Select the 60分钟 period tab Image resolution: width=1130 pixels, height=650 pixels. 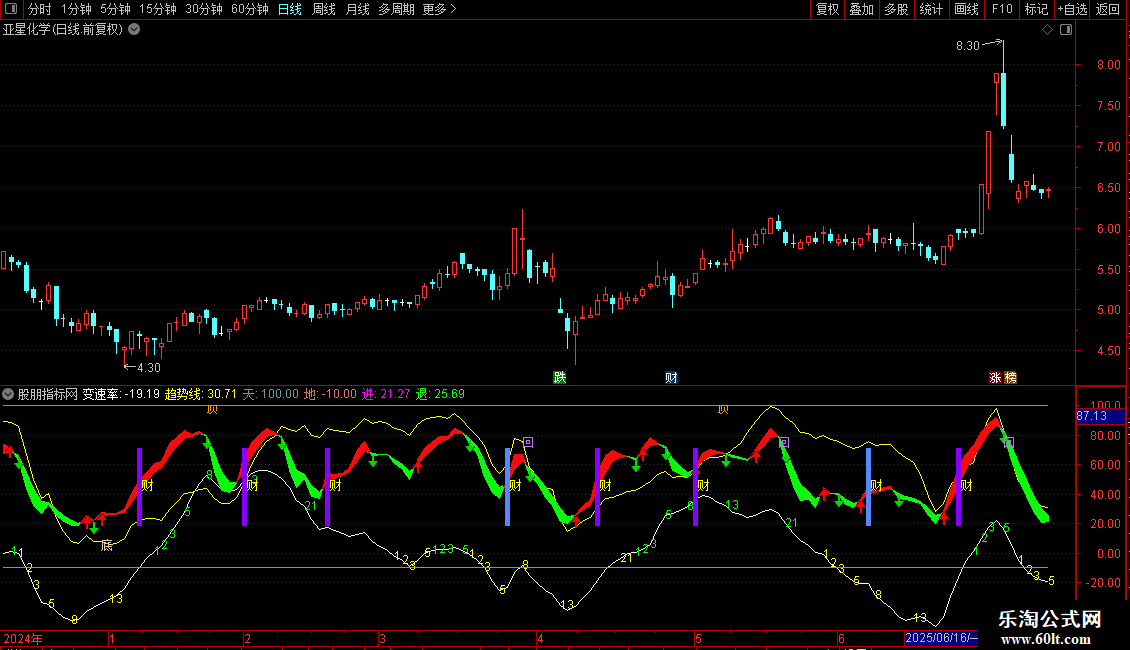pyautogui.click(x=249, y=10)
